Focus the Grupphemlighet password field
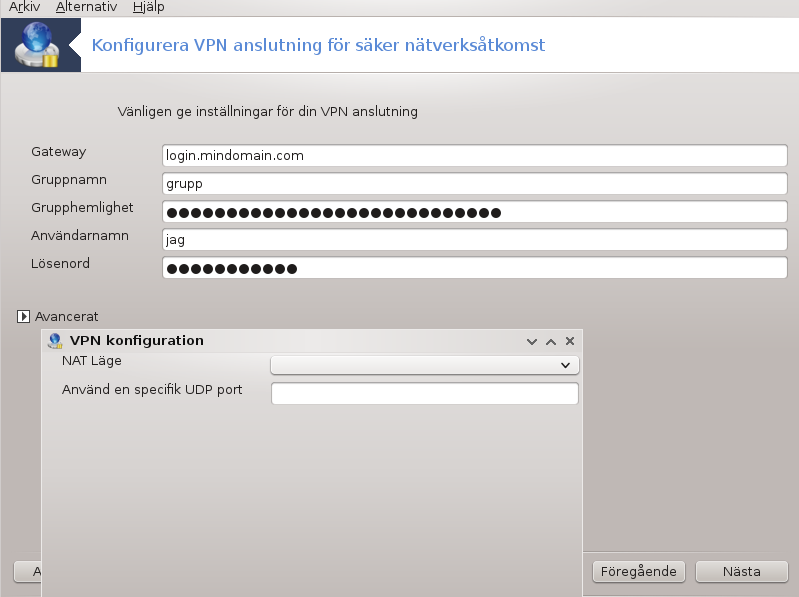 [x=475, y=211]
